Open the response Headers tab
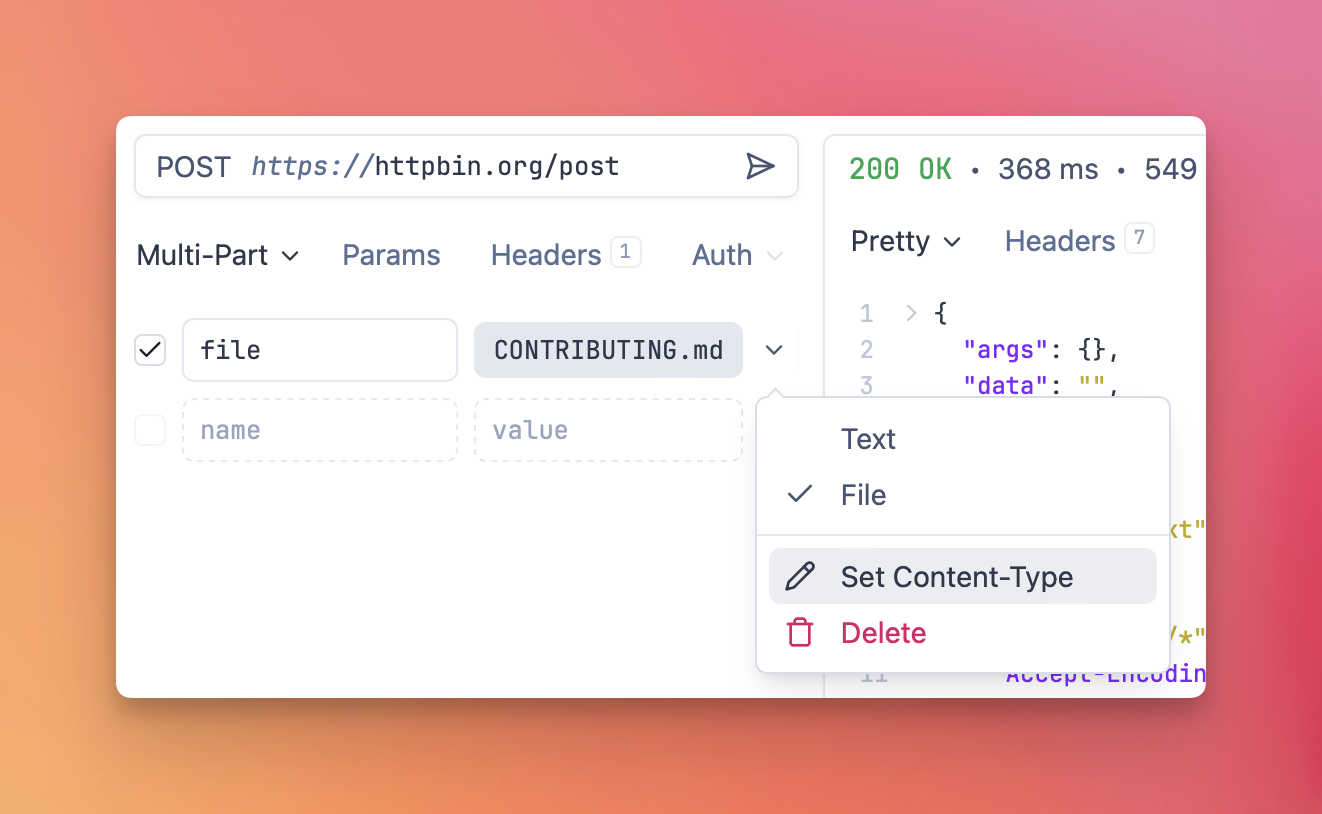Image resolution: width=1322 pixels, height=814 pixels. [1060, 242]
